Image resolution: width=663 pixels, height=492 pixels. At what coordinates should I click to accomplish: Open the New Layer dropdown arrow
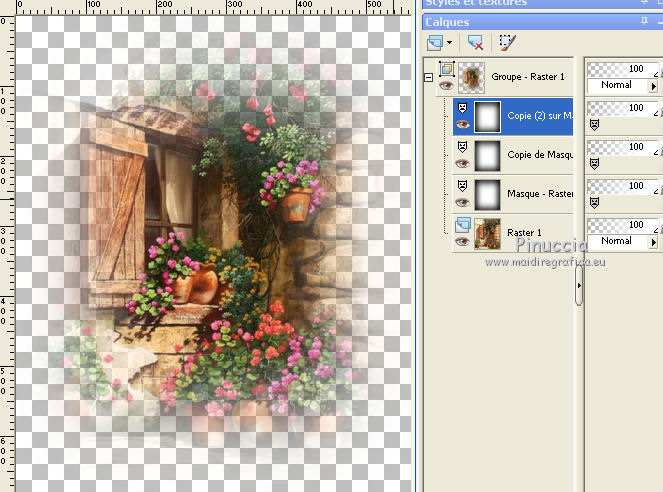[x=449, y=42]
